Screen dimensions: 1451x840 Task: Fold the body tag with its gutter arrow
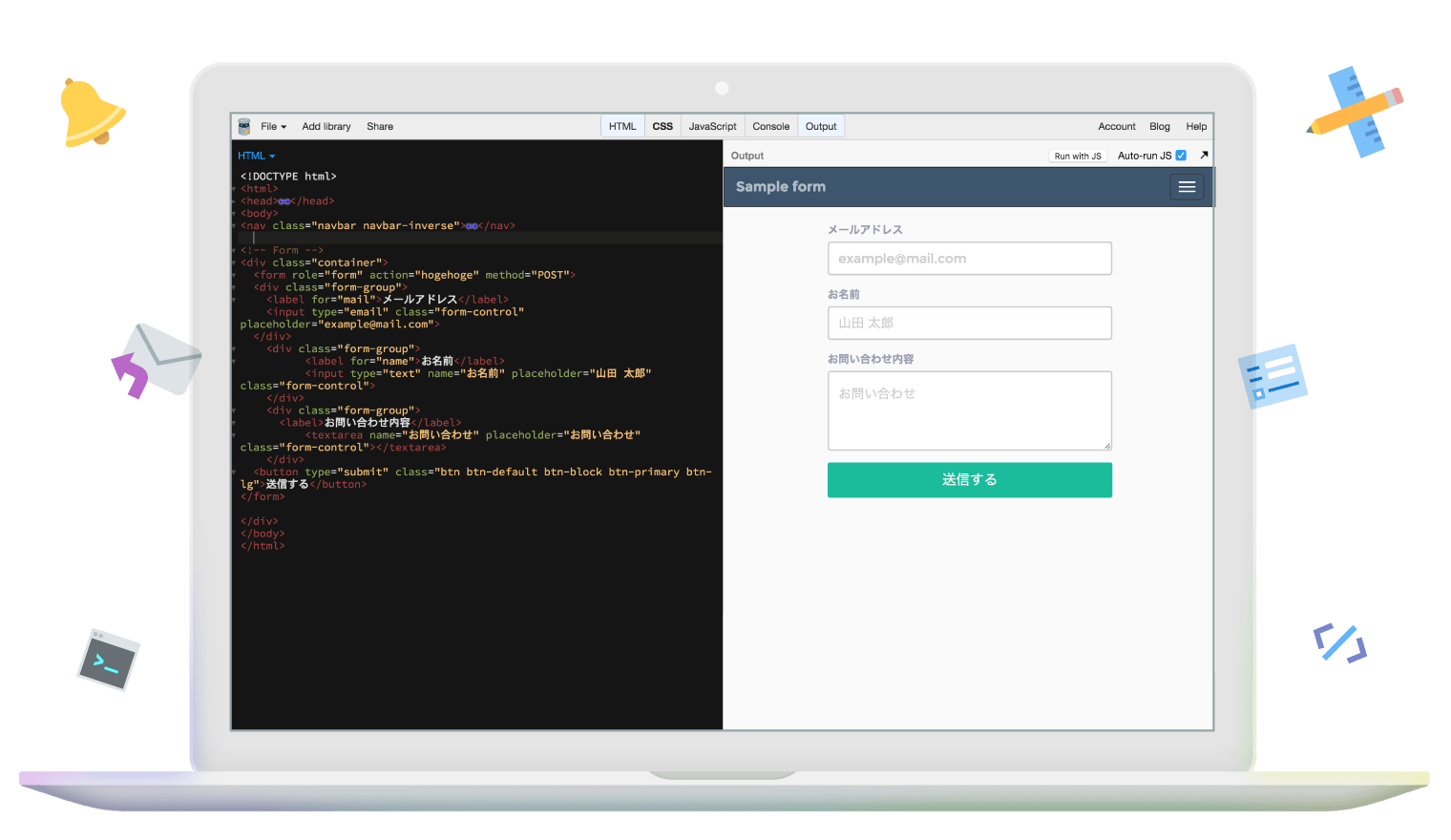(x=234, y=214)
